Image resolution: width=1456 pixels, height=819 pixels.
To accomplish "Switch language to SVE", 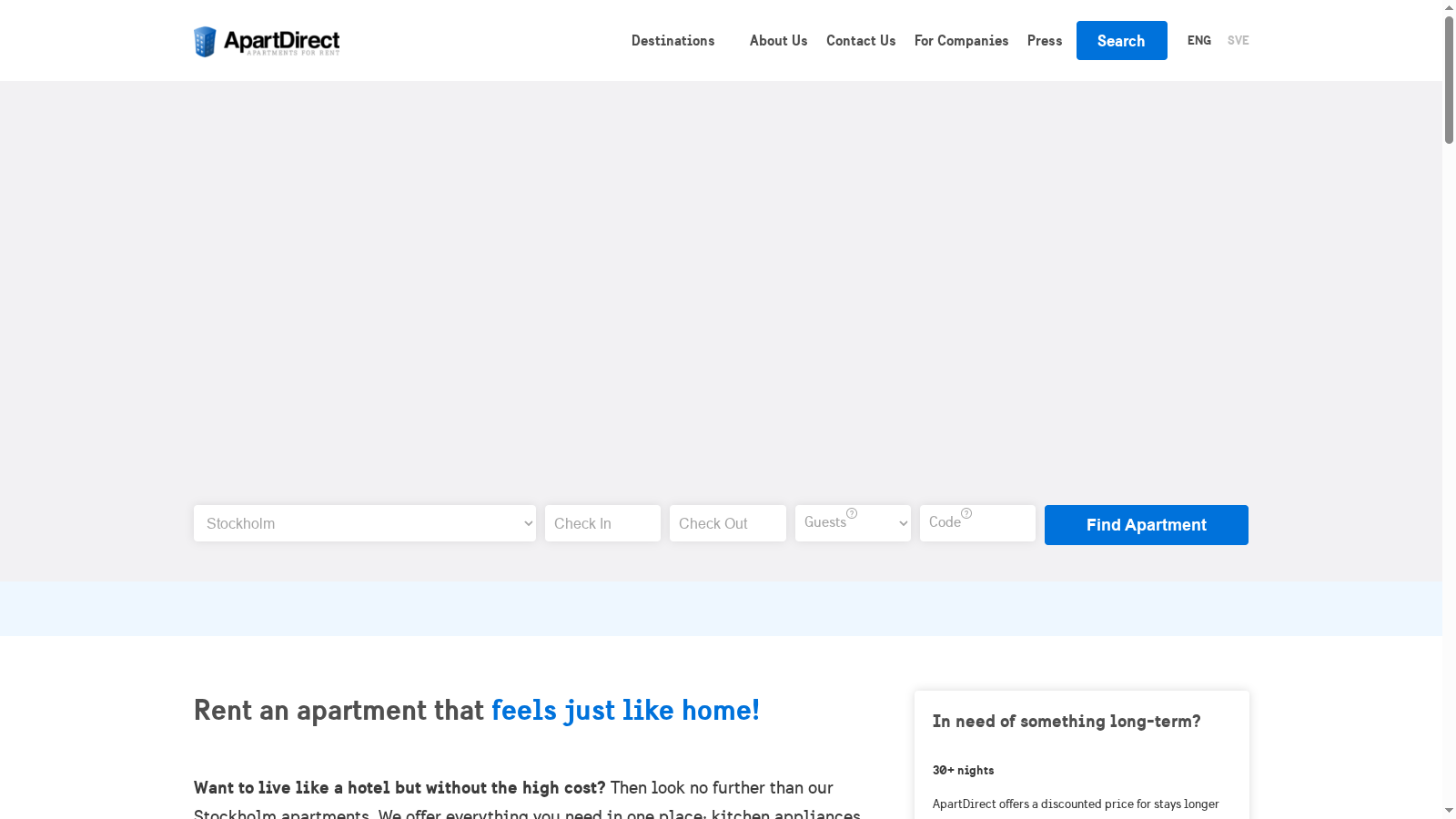I will tap(1238, 40).
